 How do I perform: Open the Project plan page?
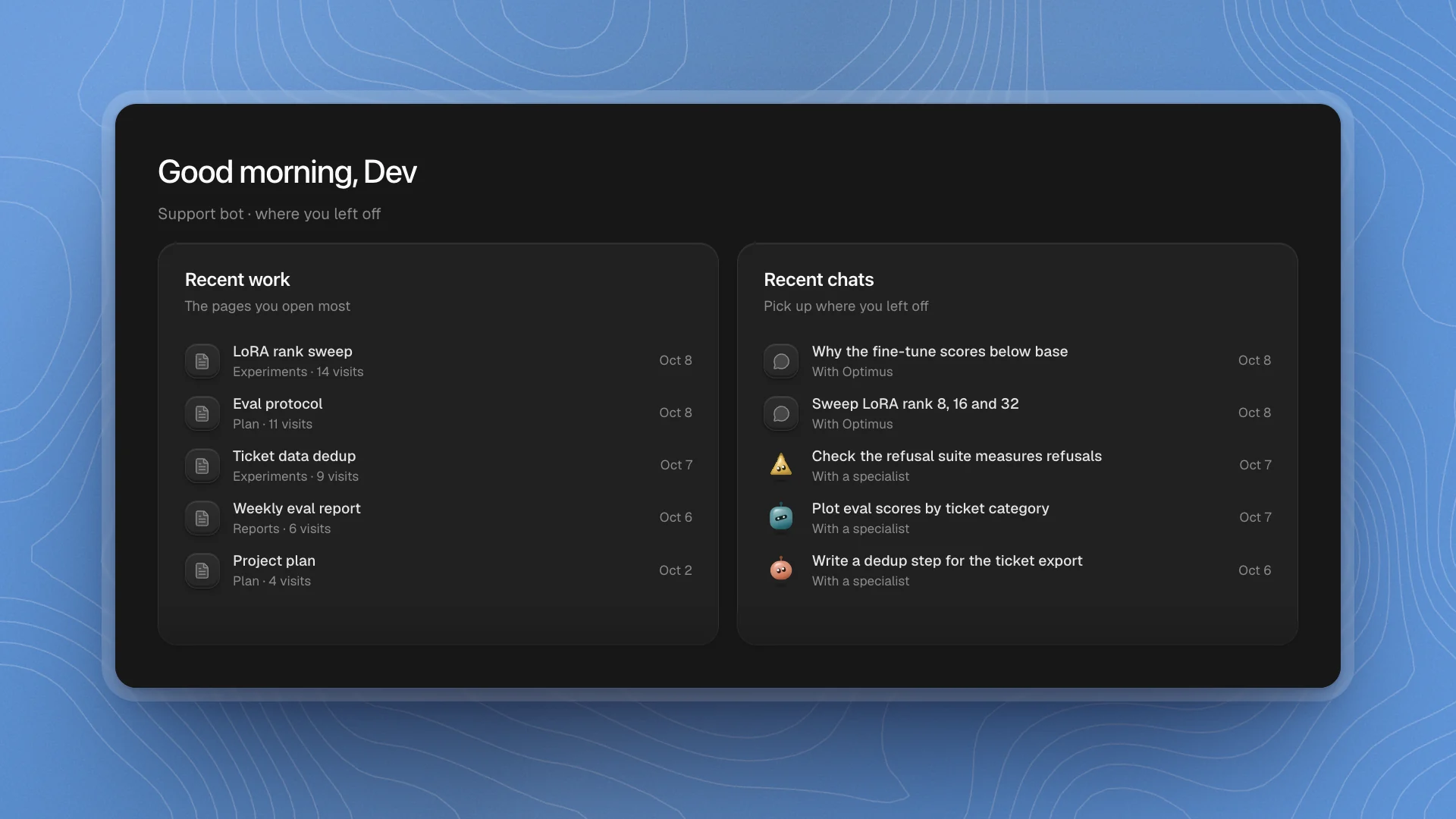438,570
